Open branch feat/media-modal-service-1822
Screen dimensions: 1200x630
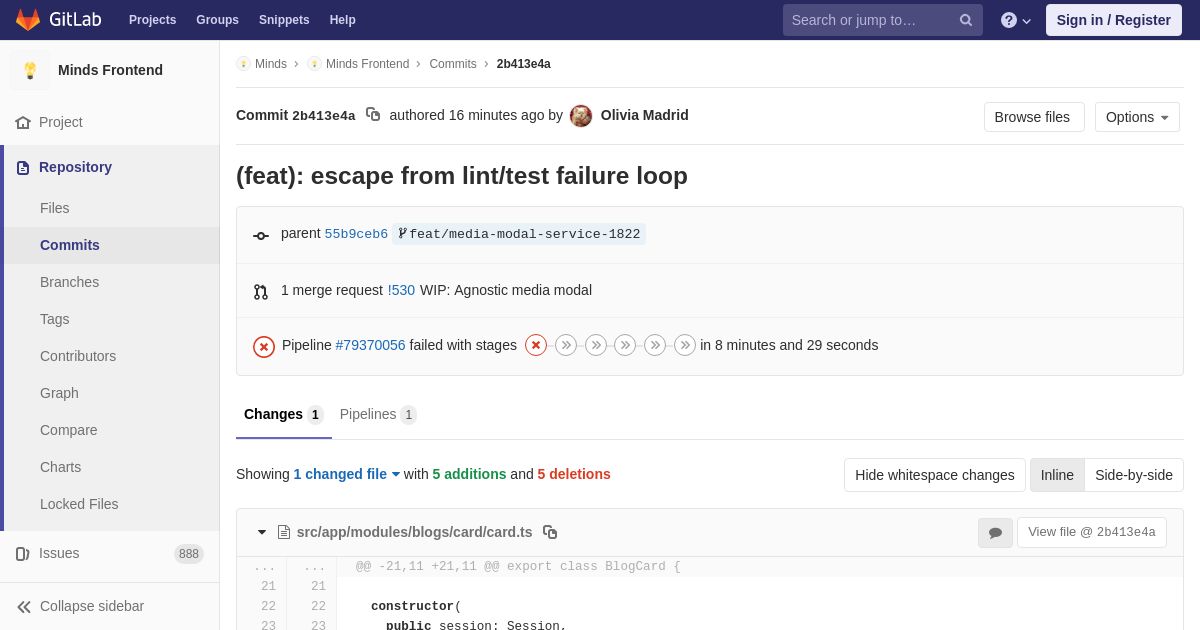(519, 234)
